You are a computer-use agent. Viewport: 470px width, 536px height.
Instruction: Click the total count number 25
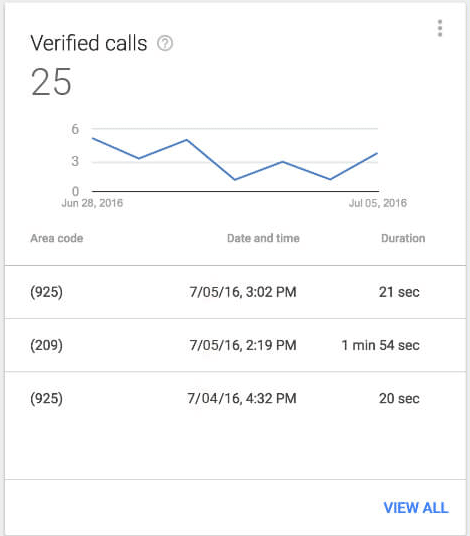(x=51, y=82)
